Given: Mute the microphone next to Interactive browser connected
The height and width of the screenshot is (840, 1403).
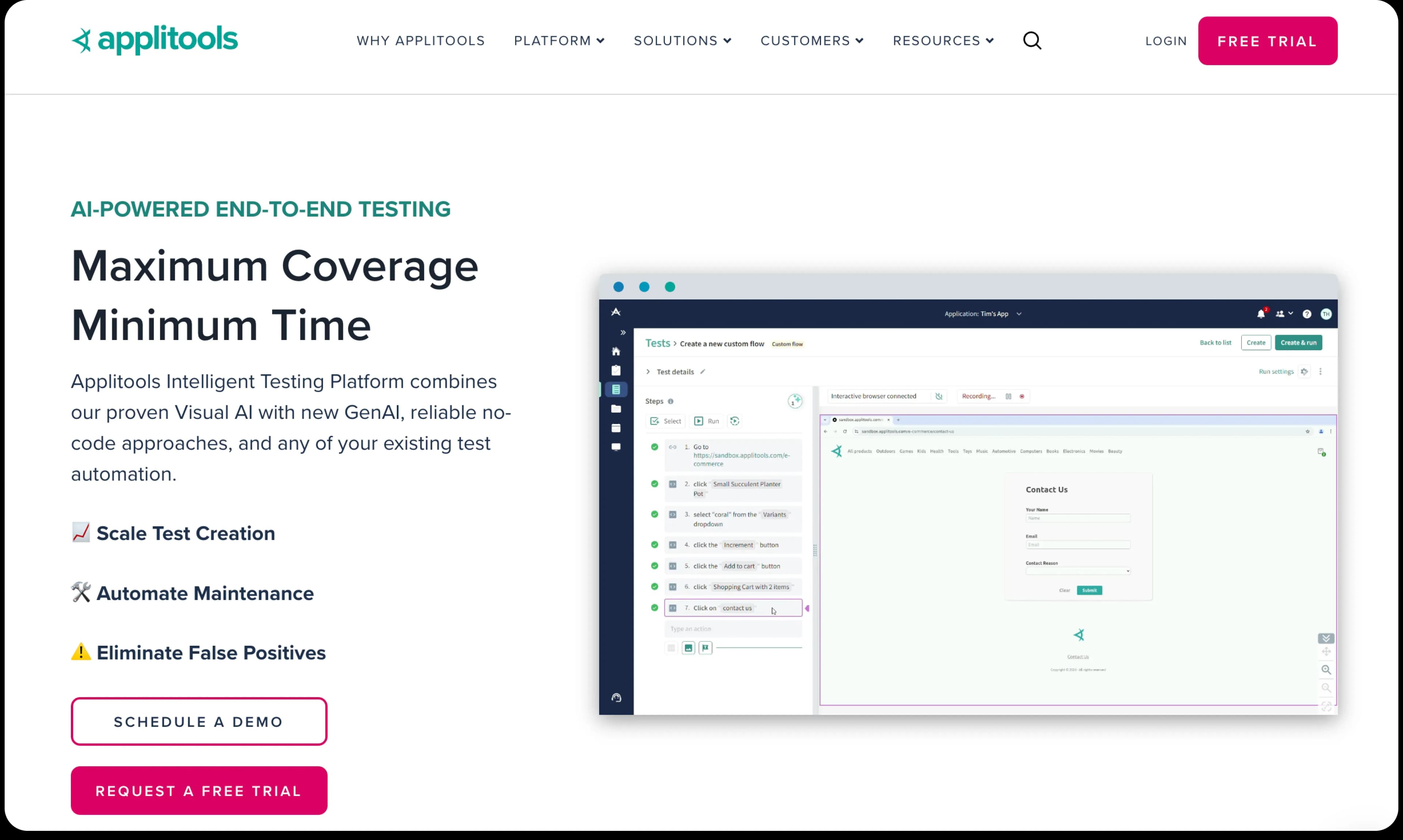Looking at the screenshot, I should [939, 396].
